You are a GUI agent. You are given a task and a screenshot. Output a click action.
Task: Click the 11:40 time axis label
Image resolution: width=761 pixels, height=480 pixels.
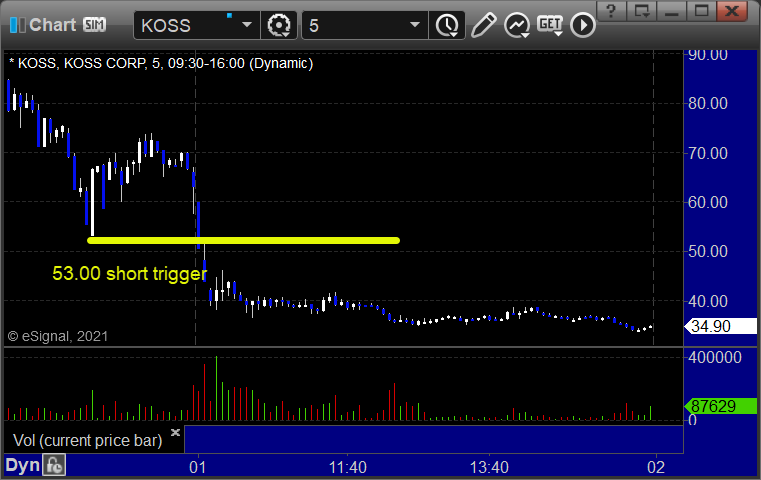pyautogui.click(x=347, y=467)
